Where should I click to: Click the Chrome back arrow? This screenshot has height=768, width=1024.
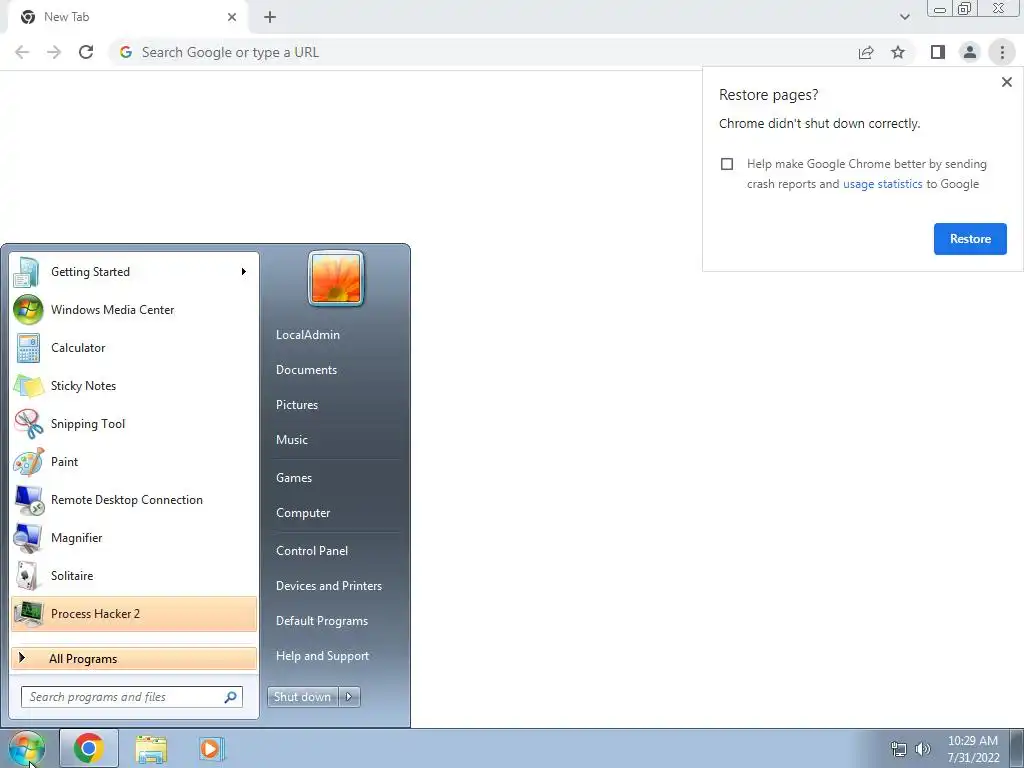click(x=22, y=52)
